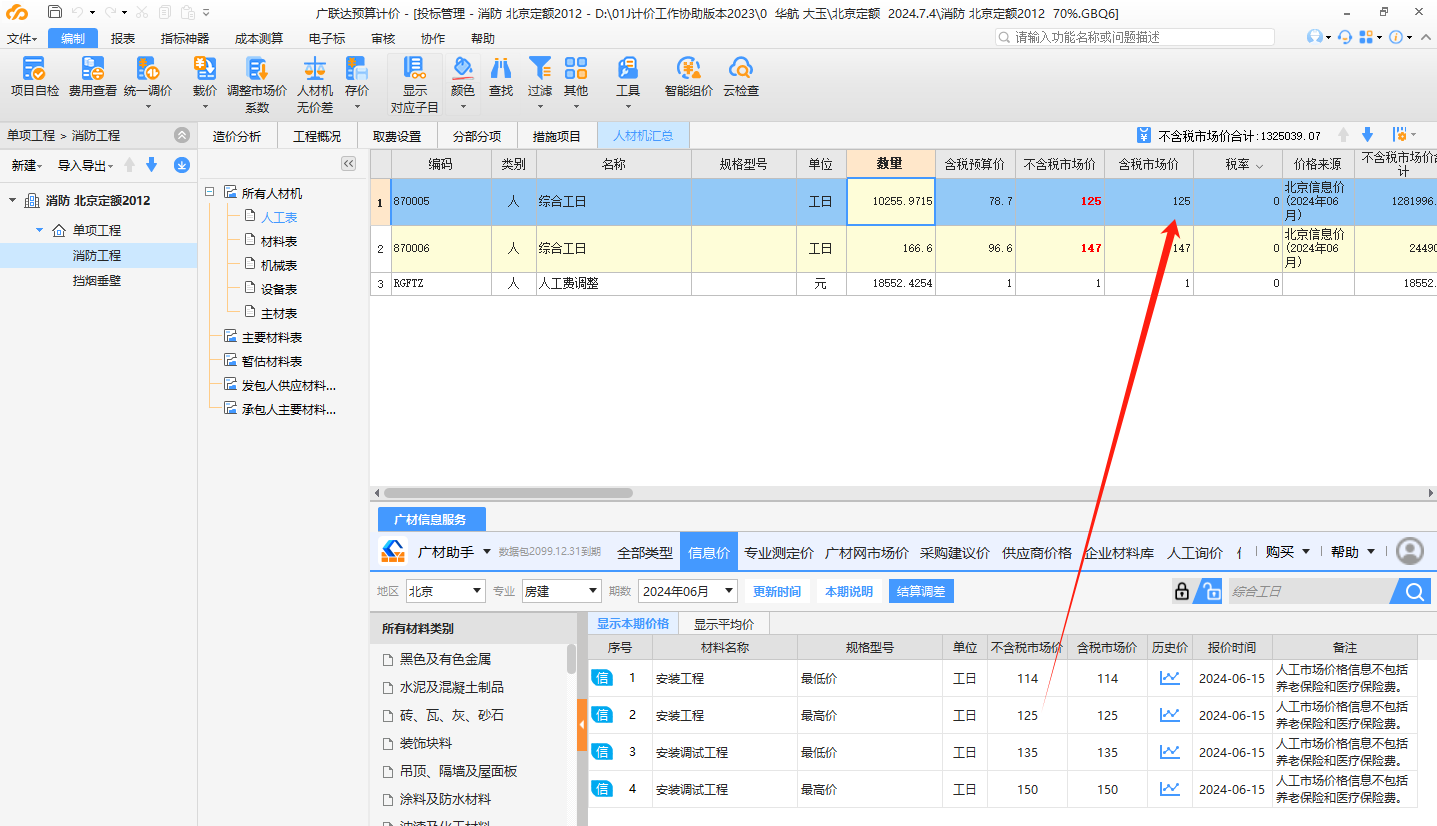Collapse the 单项工程 tree node

(39, 230)
